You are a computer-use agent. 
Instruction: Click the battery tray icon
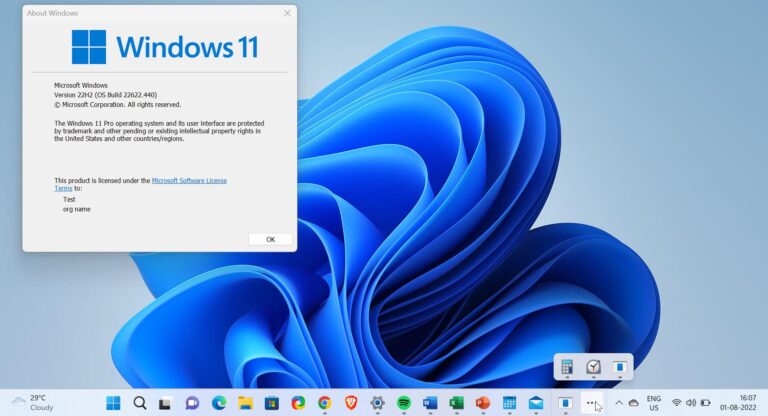point(705,403)
